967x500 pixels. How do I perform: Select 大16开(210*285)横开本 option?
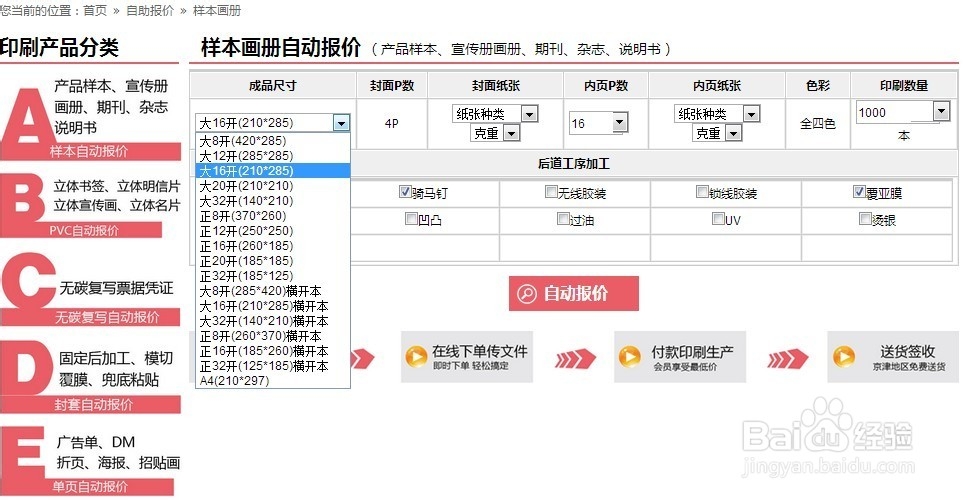(273, 306)
